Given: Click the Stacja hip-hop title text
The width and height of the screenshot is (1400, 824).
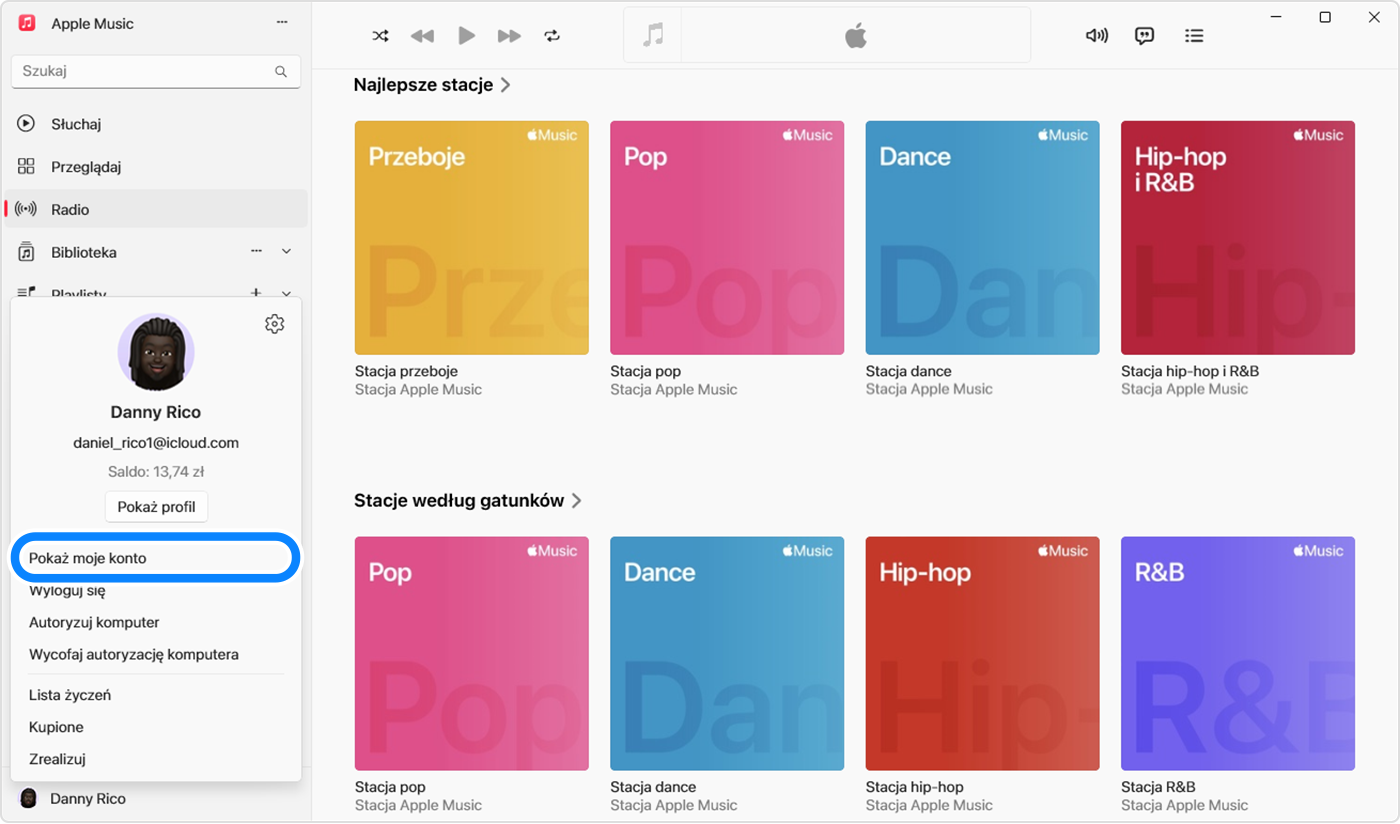Looking at the screenshot, I should pyautogui.click(x=915, y=787).
